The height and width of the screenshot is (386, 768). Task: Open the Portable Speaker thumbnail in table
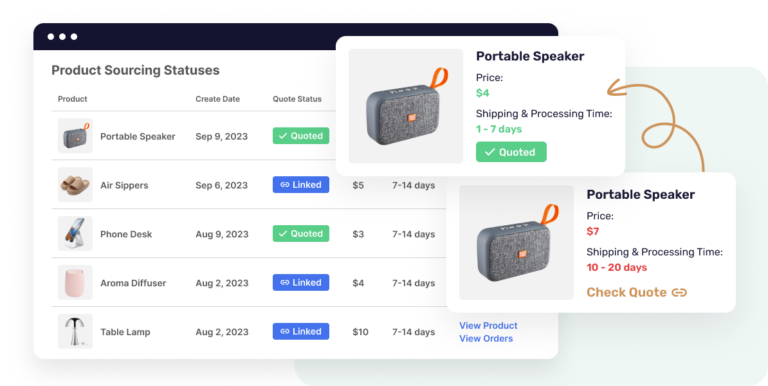75,136
